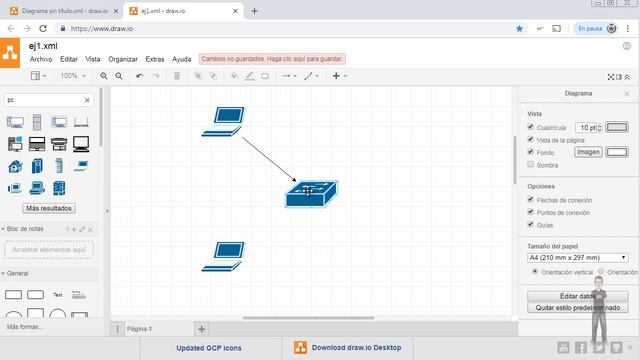Click the Imagen background button

pos(588,152)
